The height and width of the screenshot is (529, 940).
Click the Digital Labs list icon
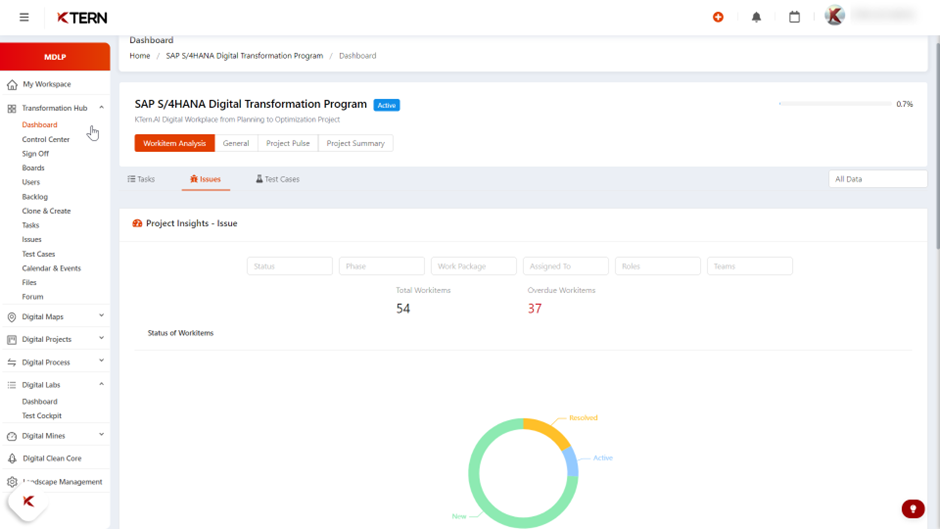click(11, 385)
